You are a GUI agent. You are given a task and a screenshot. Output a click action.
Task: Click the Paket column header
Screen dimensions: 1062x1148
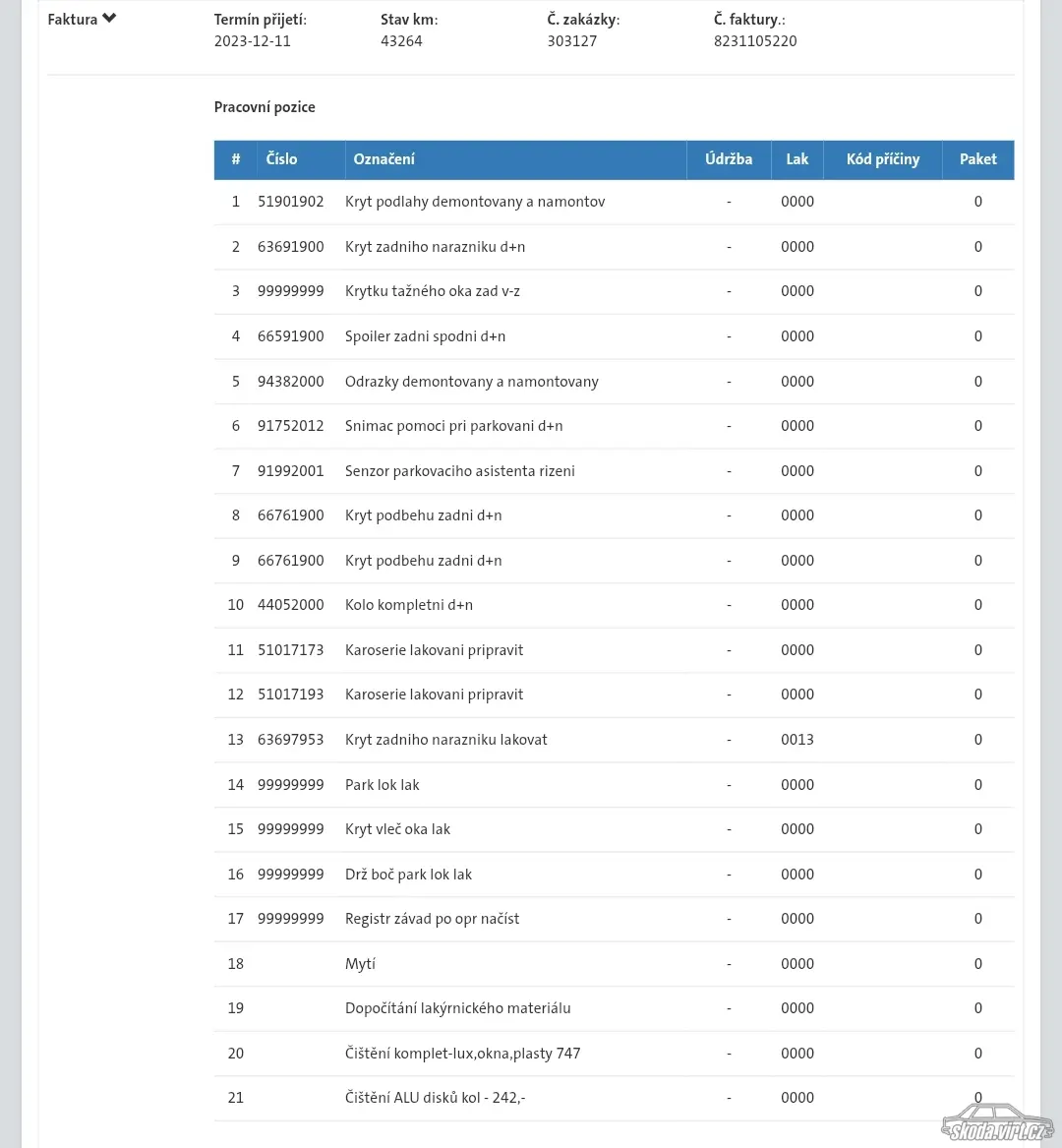tap(977, 159)
